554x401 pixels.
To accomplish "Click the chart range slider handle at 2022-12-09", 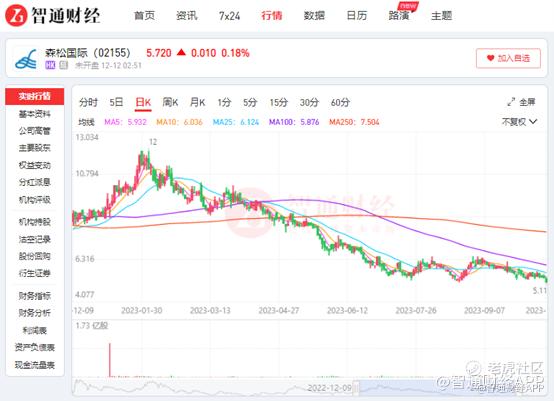I will 356,388.
